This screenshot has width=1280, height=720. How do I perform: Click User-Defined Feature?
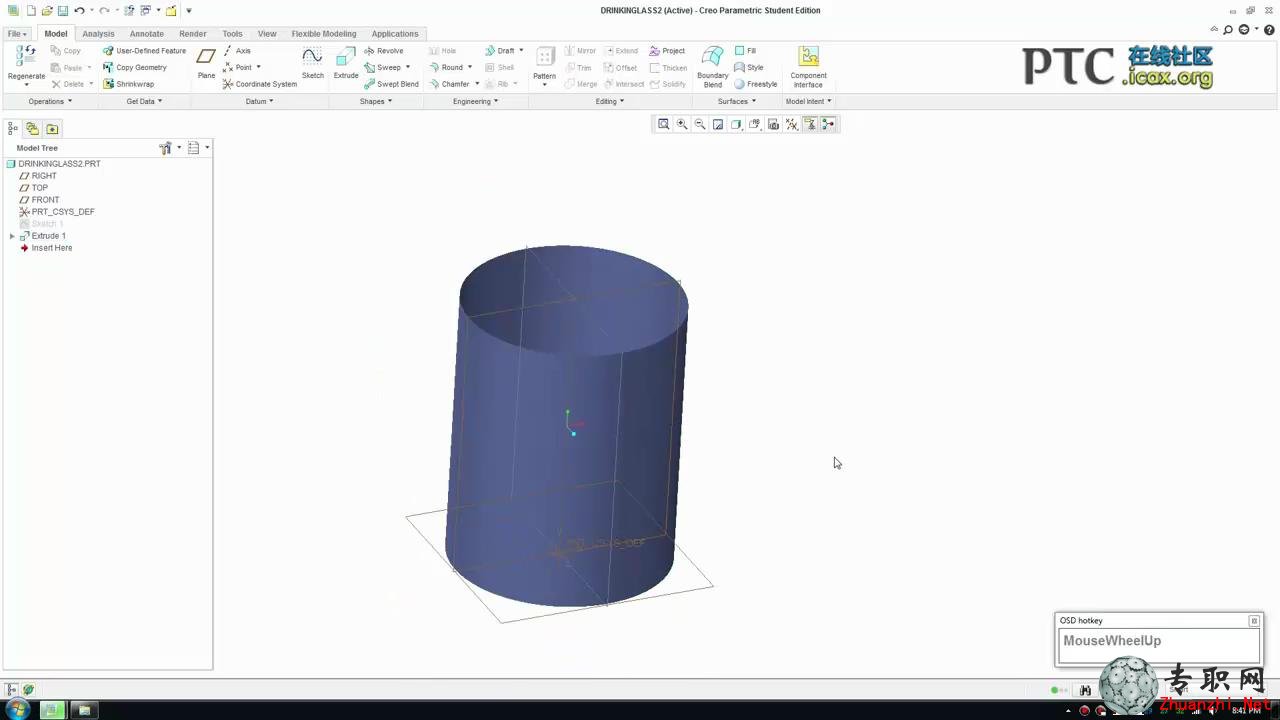tap(144, 51)
